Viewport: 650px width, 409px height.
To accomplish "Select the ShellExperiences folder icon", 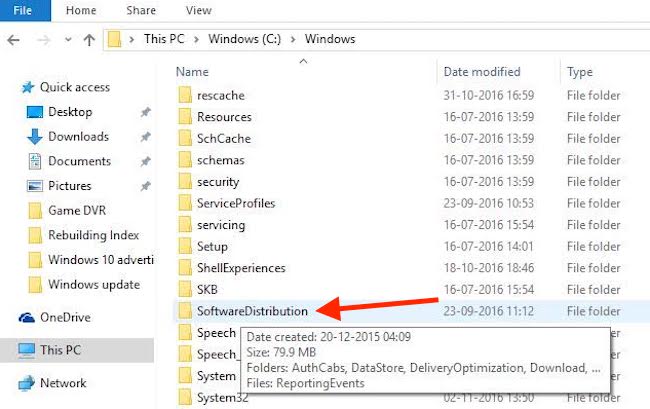I will pyautogui.click(x=185, y=268).
